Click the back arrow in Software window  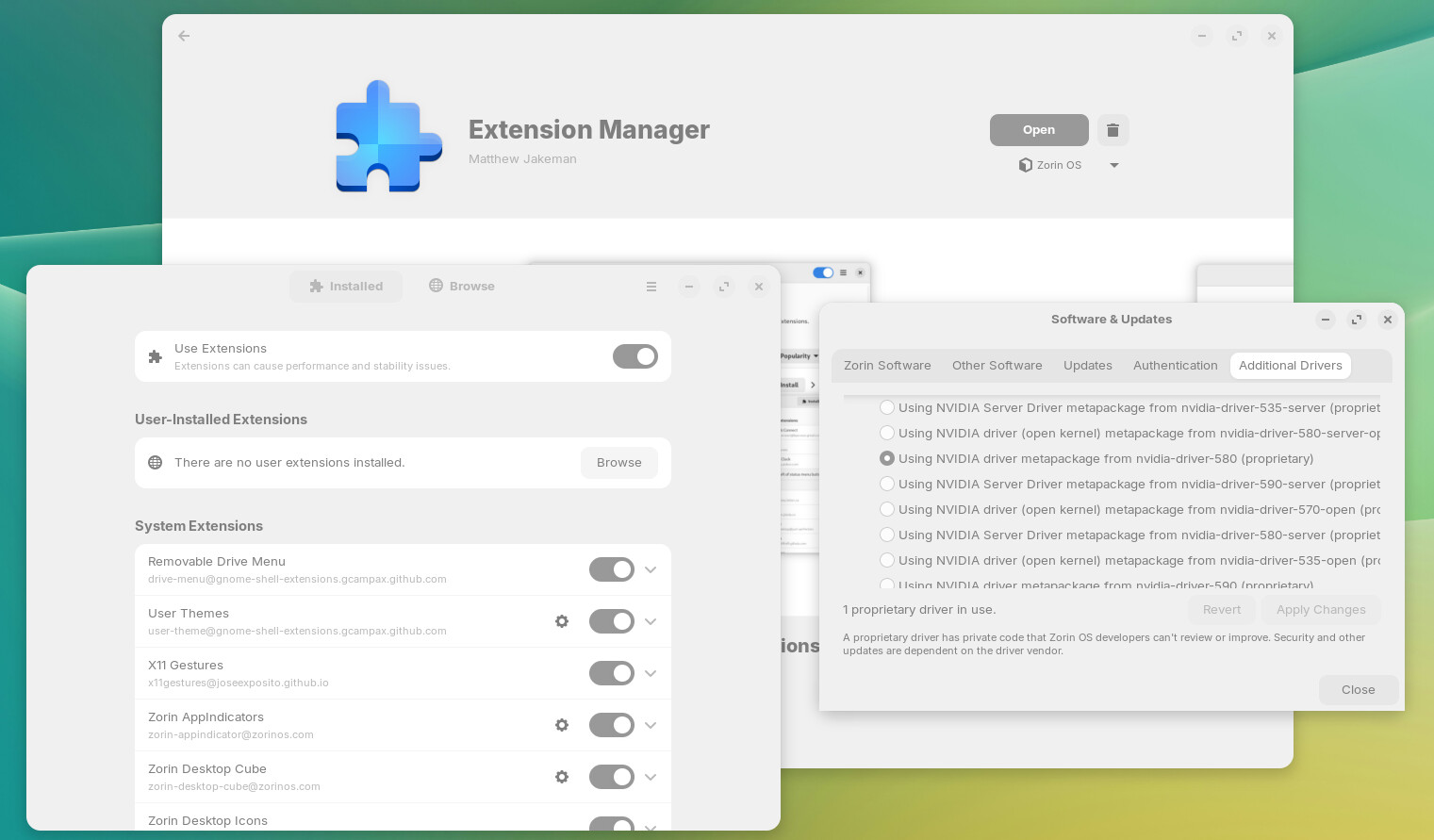click(x=184, y=36)
